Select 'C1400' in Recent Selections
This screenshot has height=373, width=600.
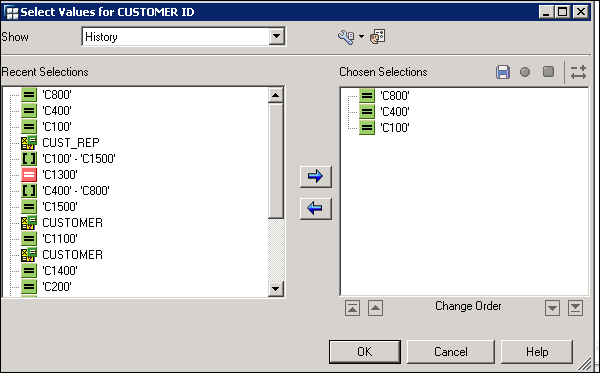coord(60,270)
